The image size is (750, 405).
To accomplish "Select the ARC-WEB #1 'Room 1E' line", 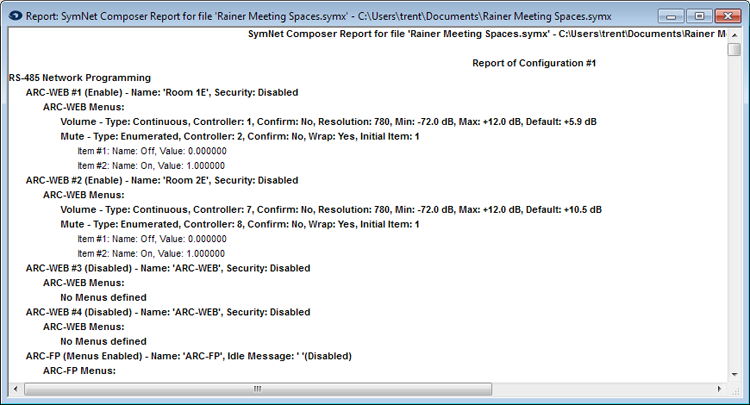I will coord(162,92).
